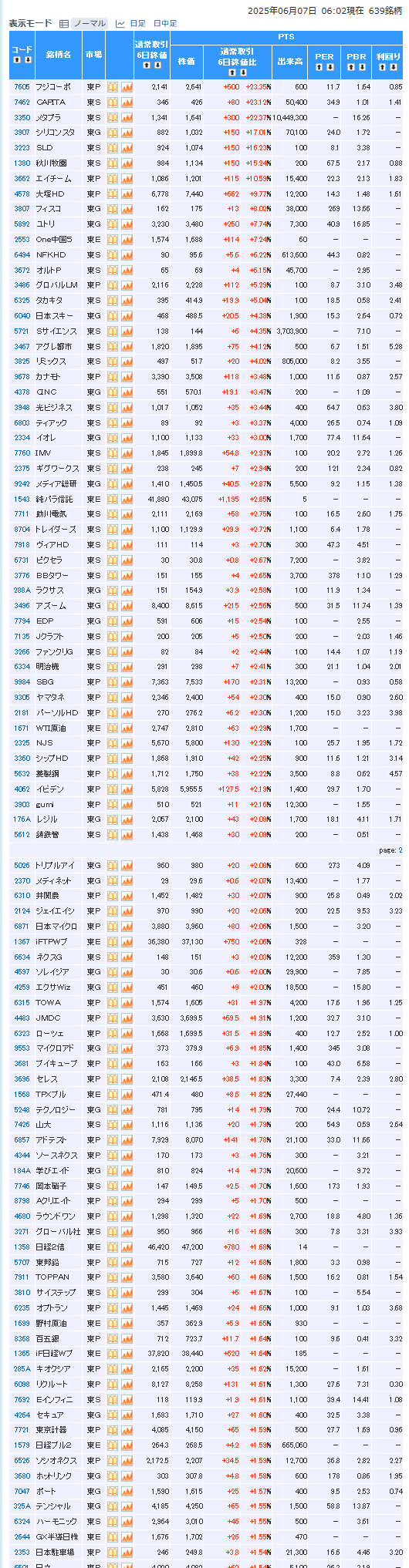
Task: Open stock code link 184A
Action: click(x=22, y=1171)
